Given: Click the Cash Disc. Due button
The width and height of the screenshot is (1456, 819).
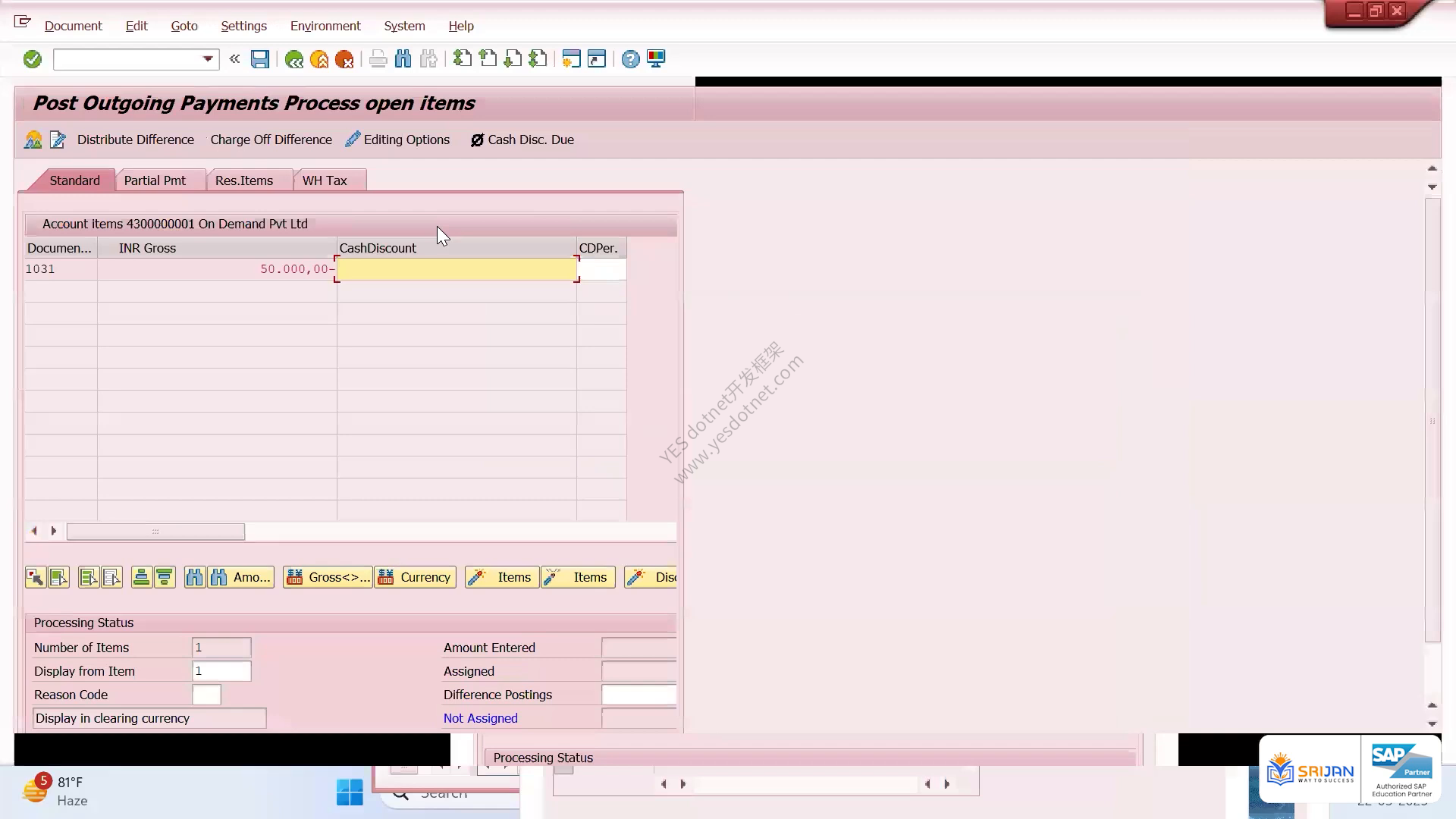Looking at the screenshot, I should 522,140.
